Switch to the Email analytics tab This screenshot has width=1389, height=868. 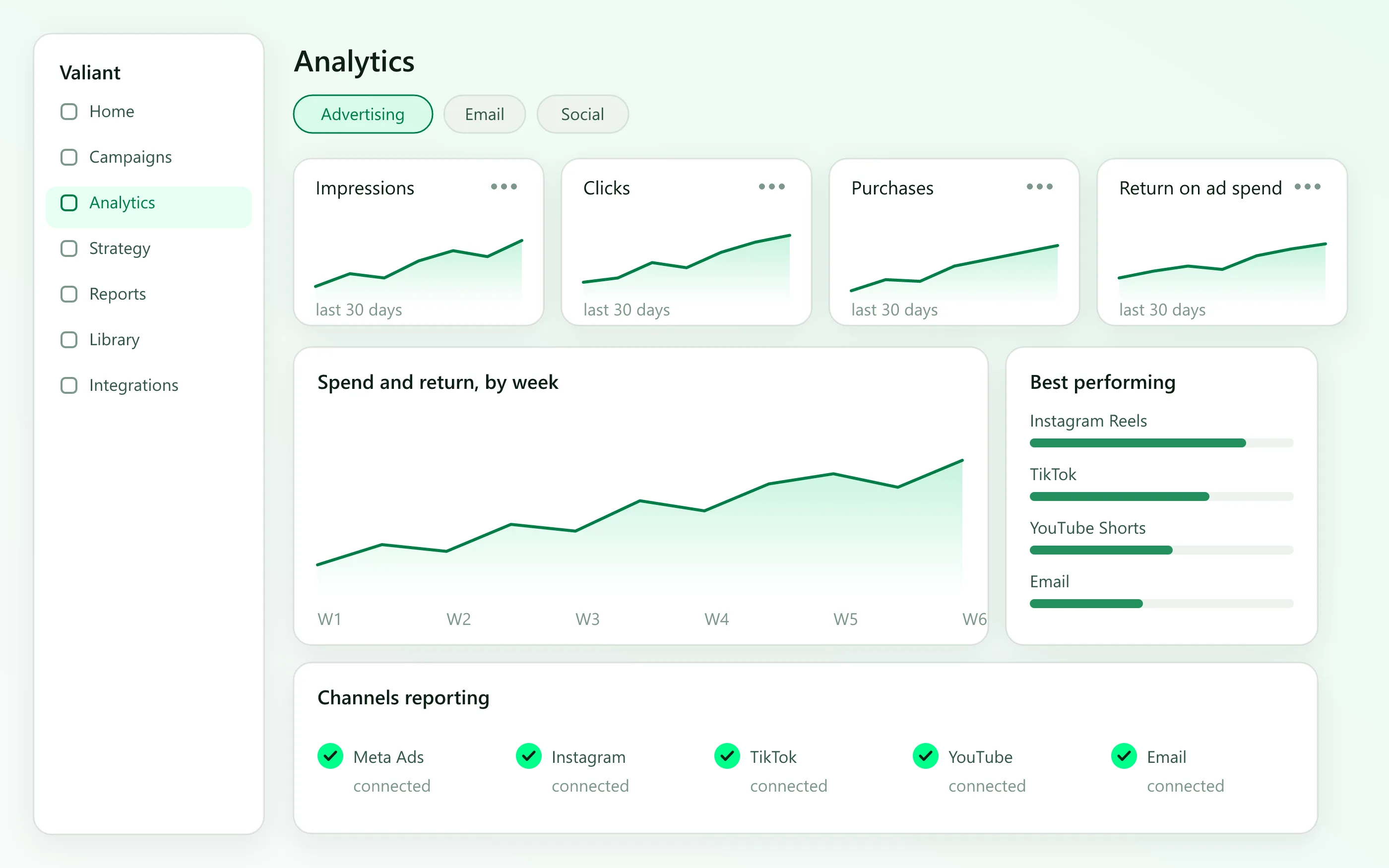(x=485, y=114)
